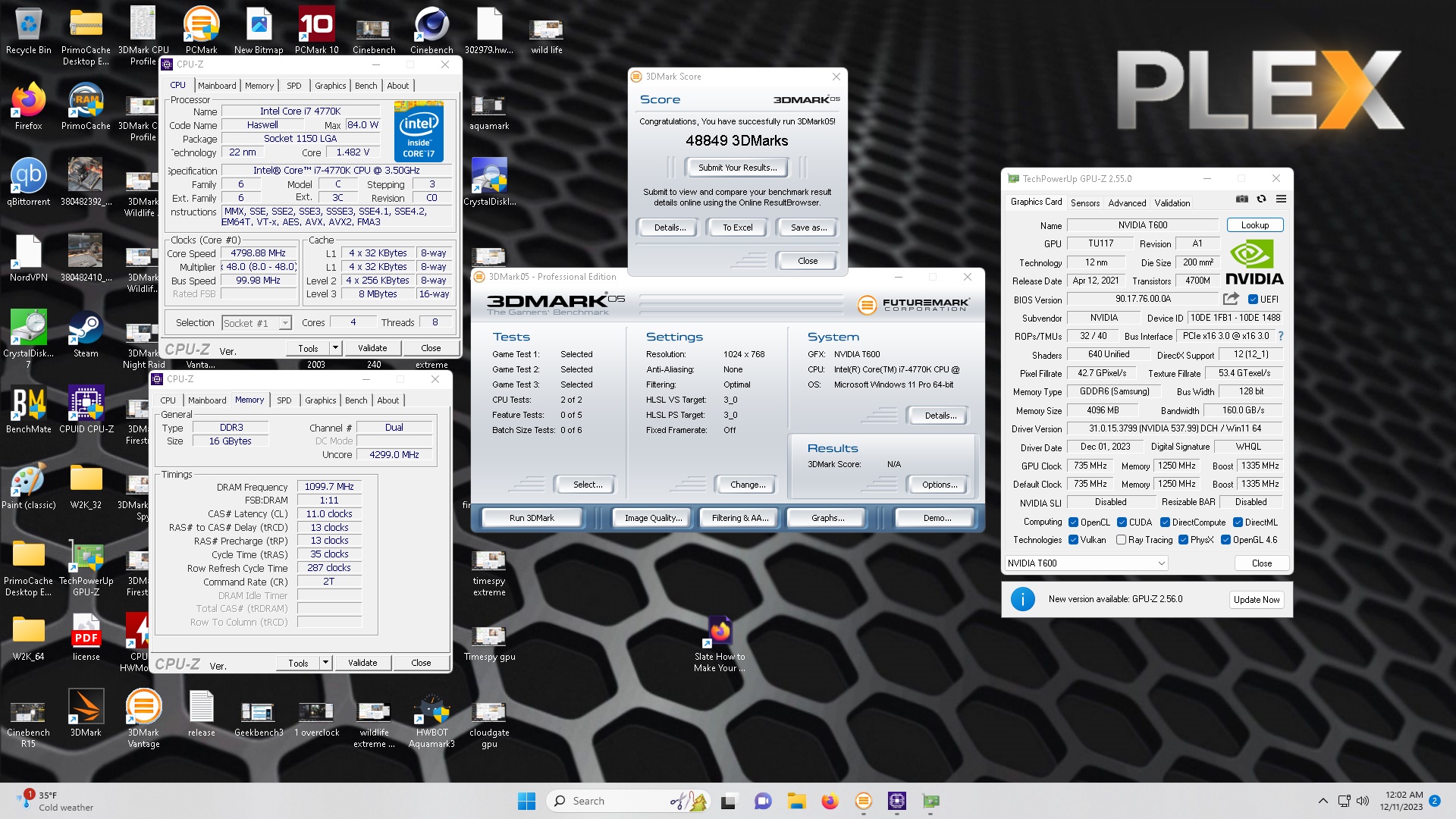Click Submit Your Results button
1456x819 pixels.
tap(737, 168)
